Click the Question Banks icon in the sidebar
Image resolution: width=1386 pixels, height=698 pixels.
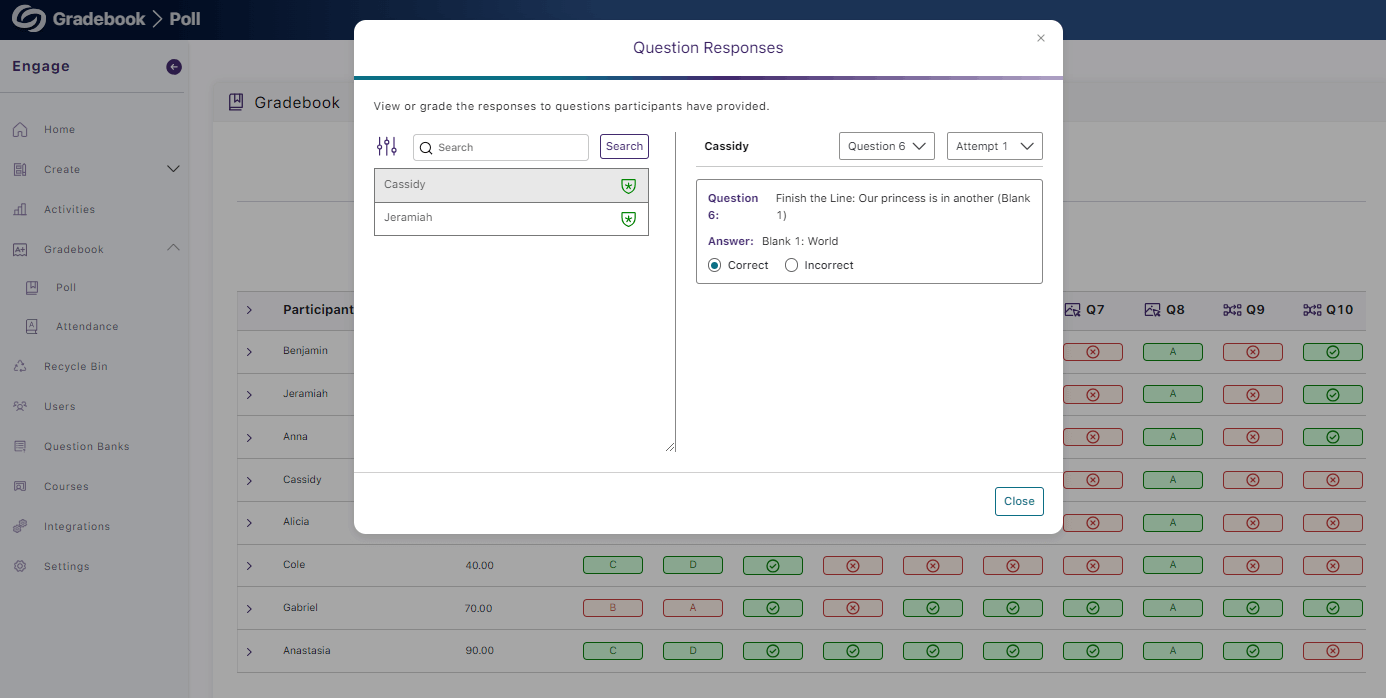[x=20, y=447]
